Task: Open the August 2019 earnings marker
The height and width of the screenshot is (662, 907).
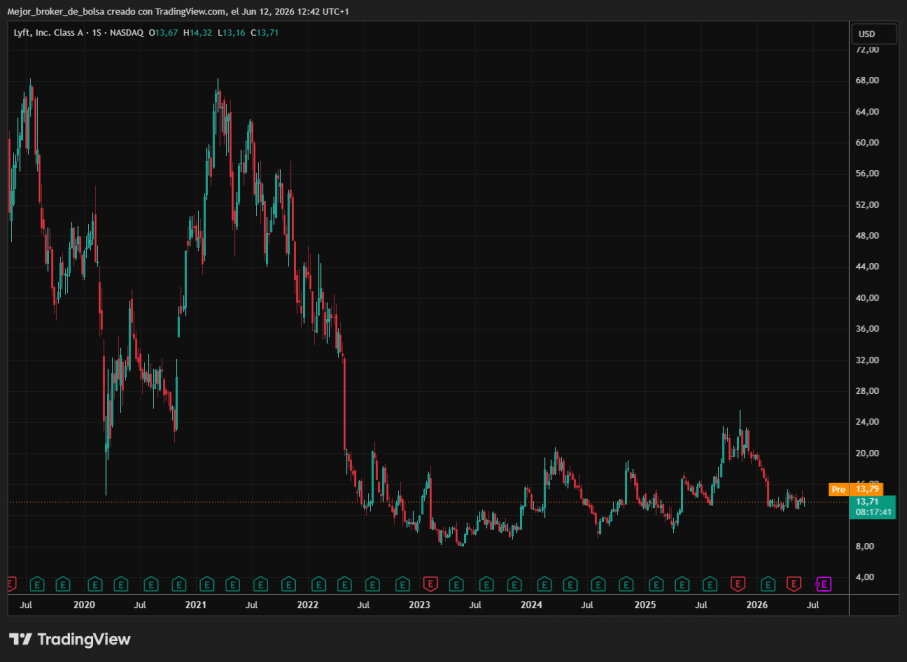Action: click(x=37, y=584)
